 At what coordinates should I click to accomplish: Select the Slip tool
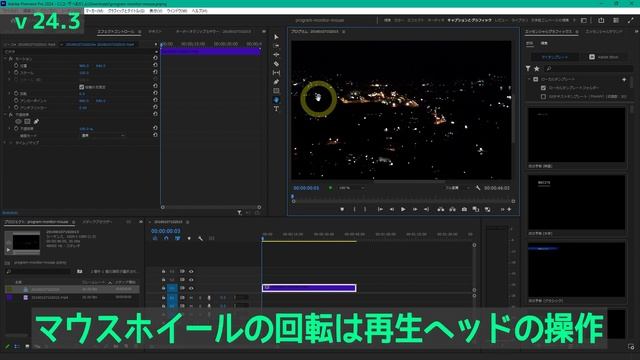click(276, 73)
